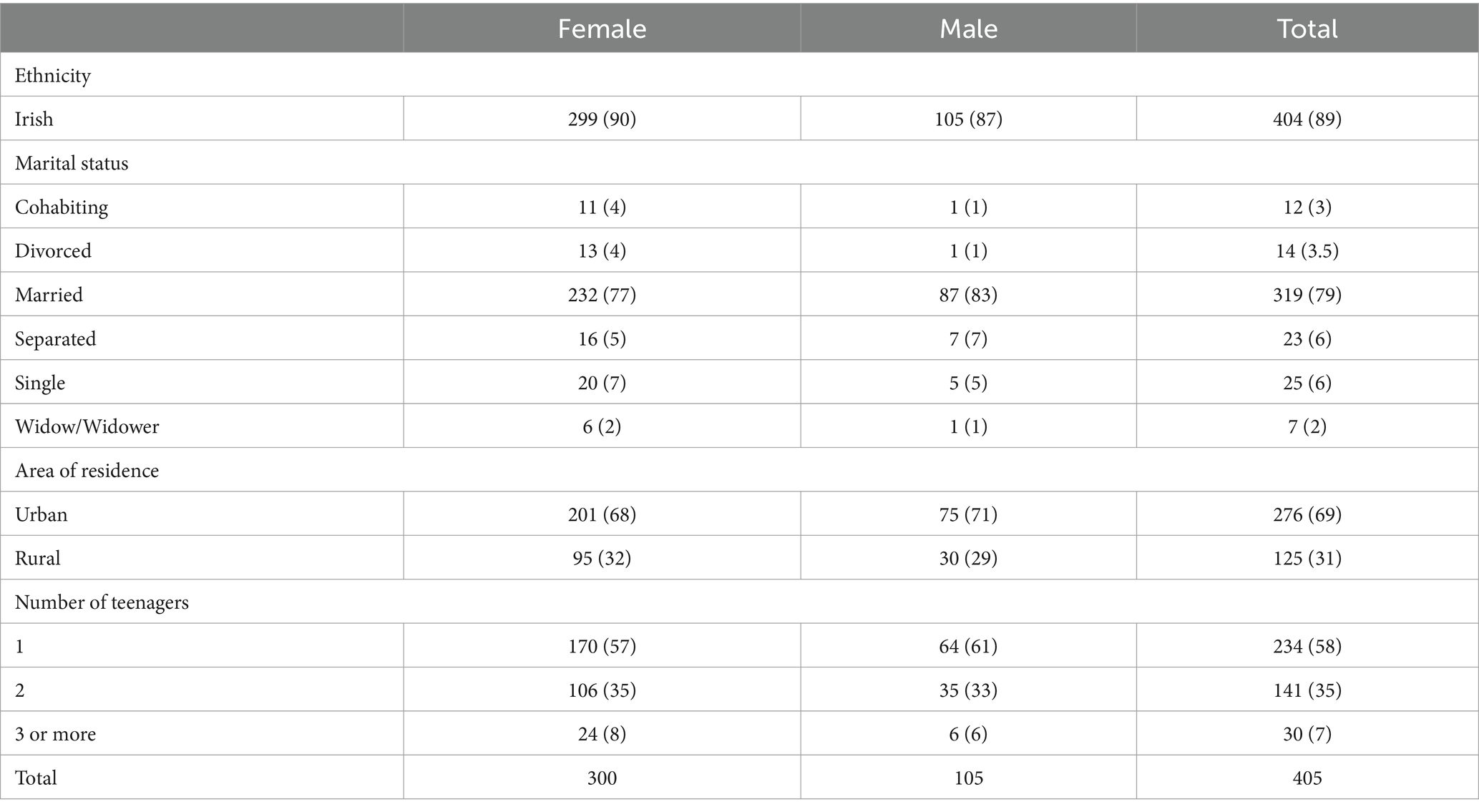Click the Number of teenagers heading
Viewport: 1479px width, 812px height.
tap(102, 602)
